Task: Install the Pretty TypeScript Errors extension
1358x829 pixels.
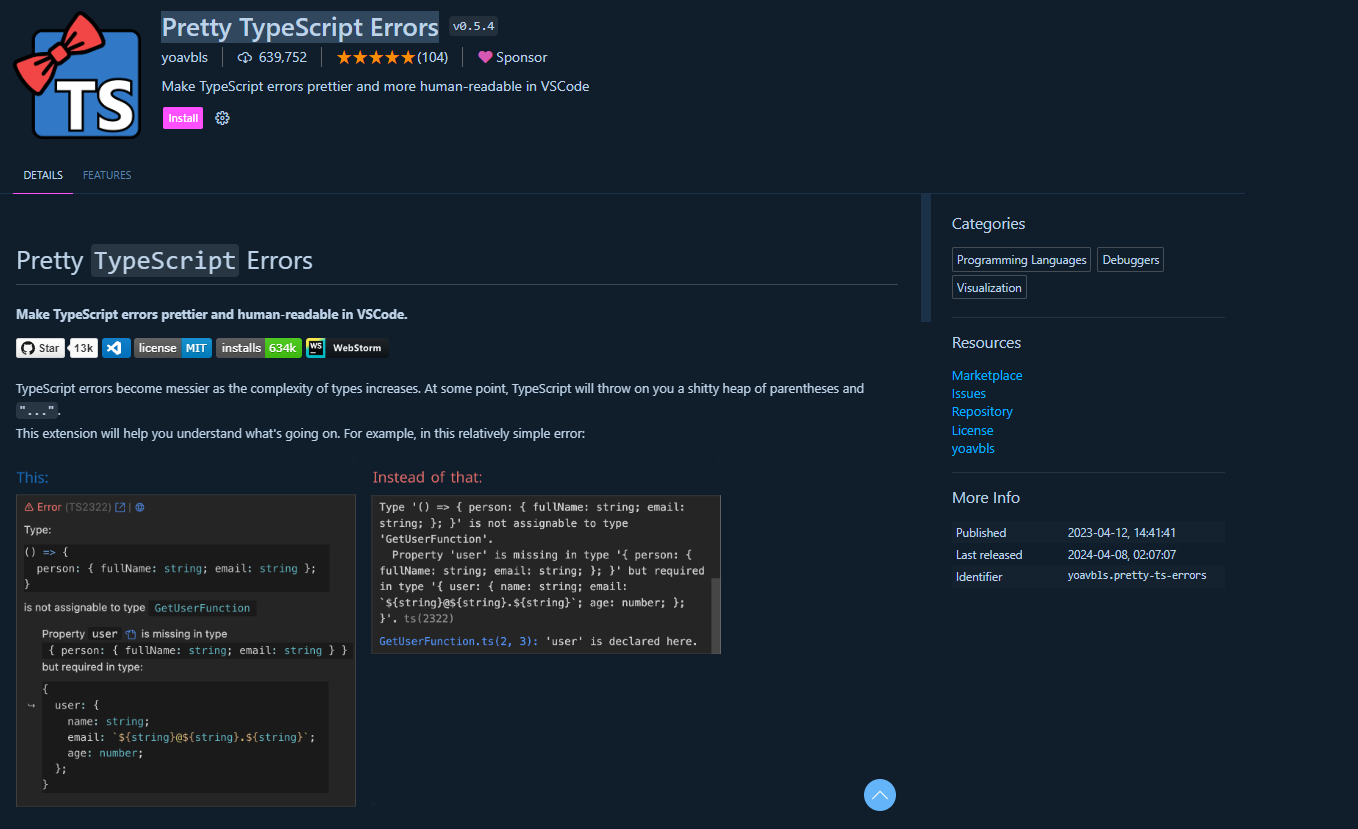Action: [182, 117]
